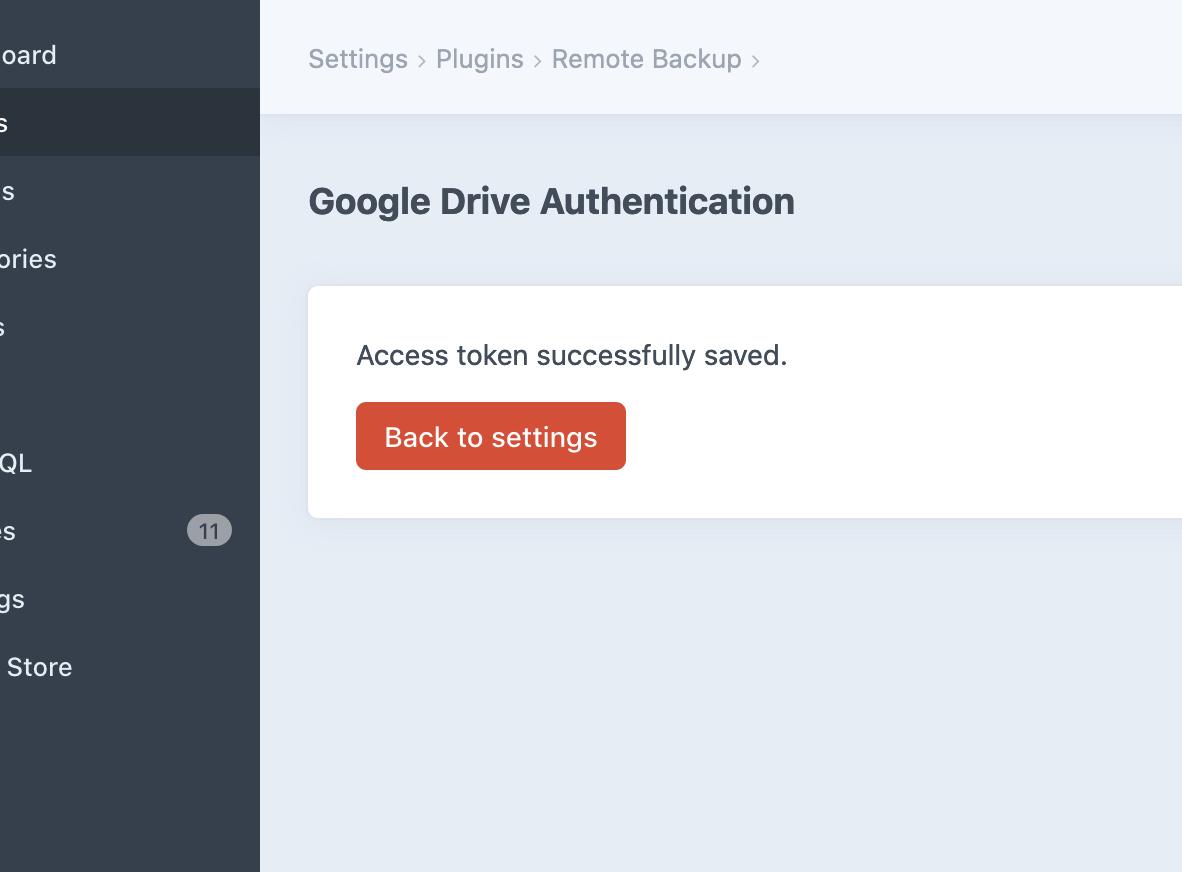Select the sidebar item ending in 'oard'
1182x872 pixels.
click(x=130, y=55)
